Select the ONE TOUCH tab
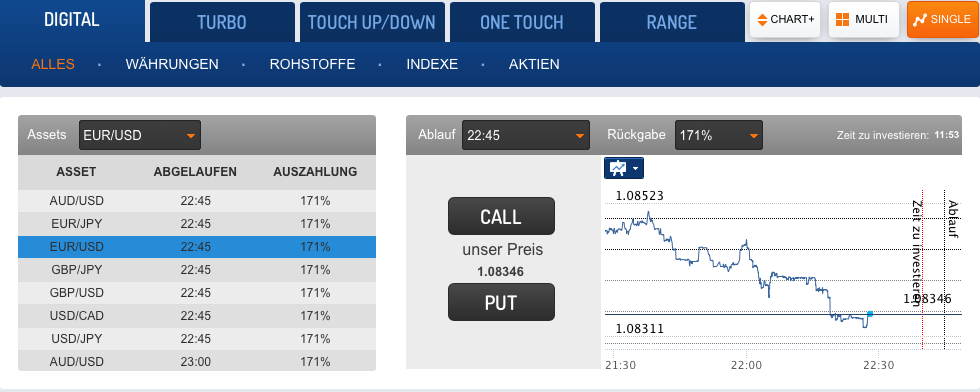980x392 pixels. [x=522, y=23]
